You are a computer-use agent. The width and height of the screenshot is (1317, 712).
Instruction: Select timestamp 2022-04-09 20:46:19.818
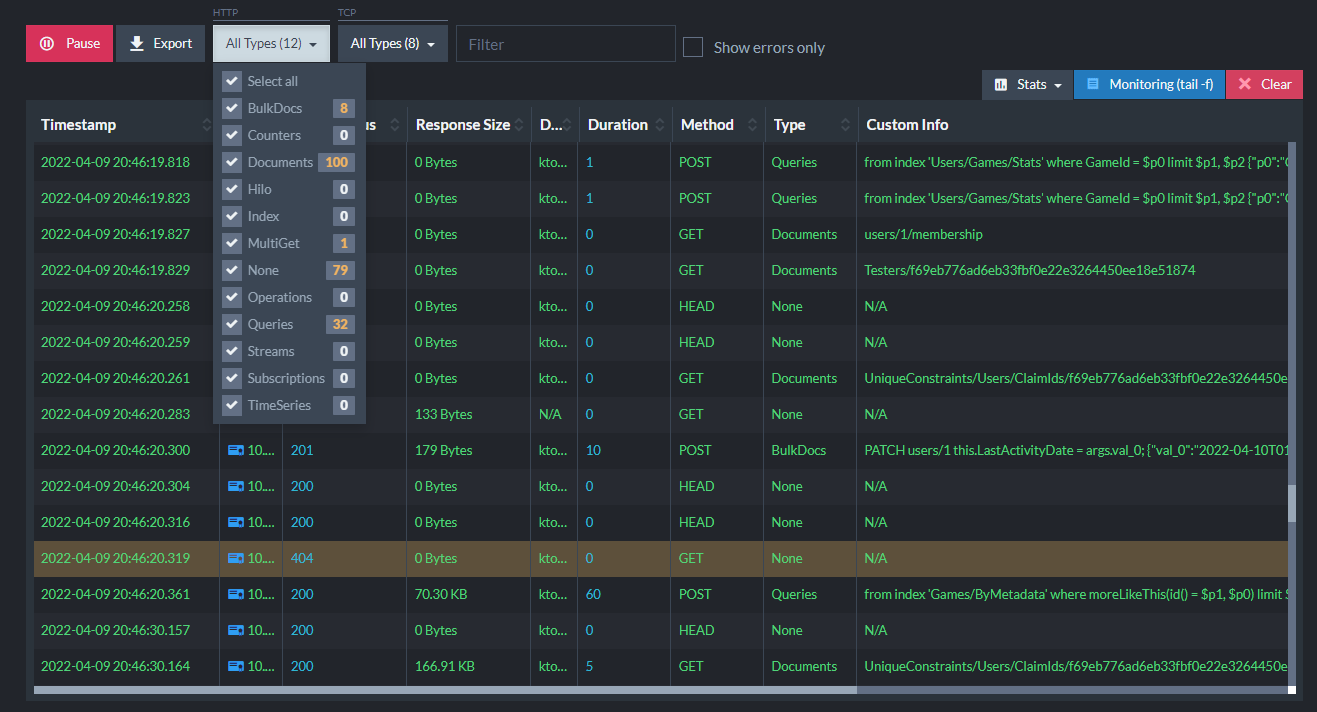(x=115, y=162)
